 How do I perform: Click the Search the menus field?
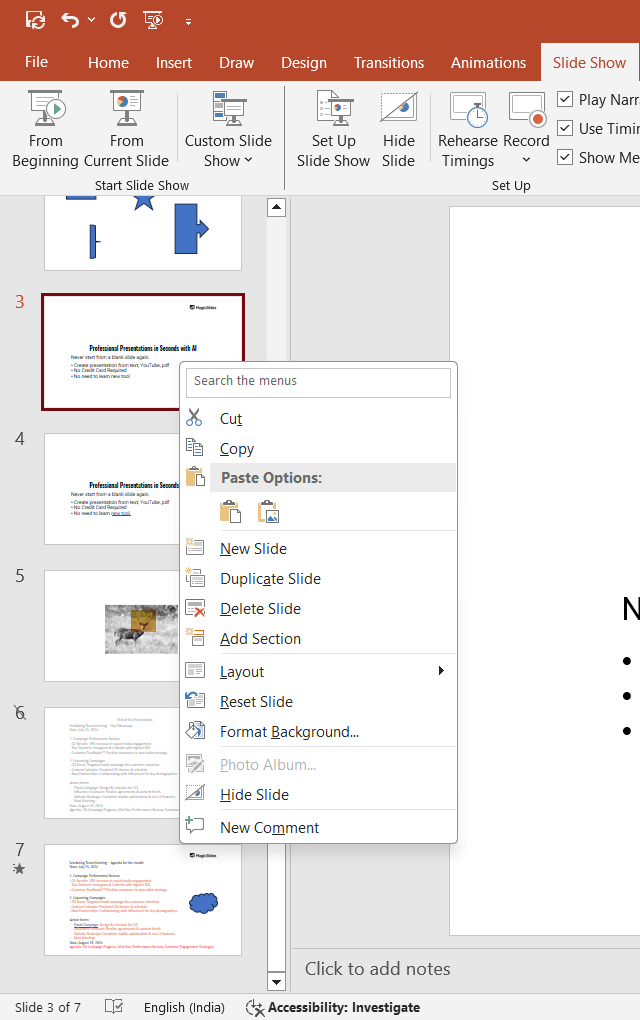[x=318, y=382]
